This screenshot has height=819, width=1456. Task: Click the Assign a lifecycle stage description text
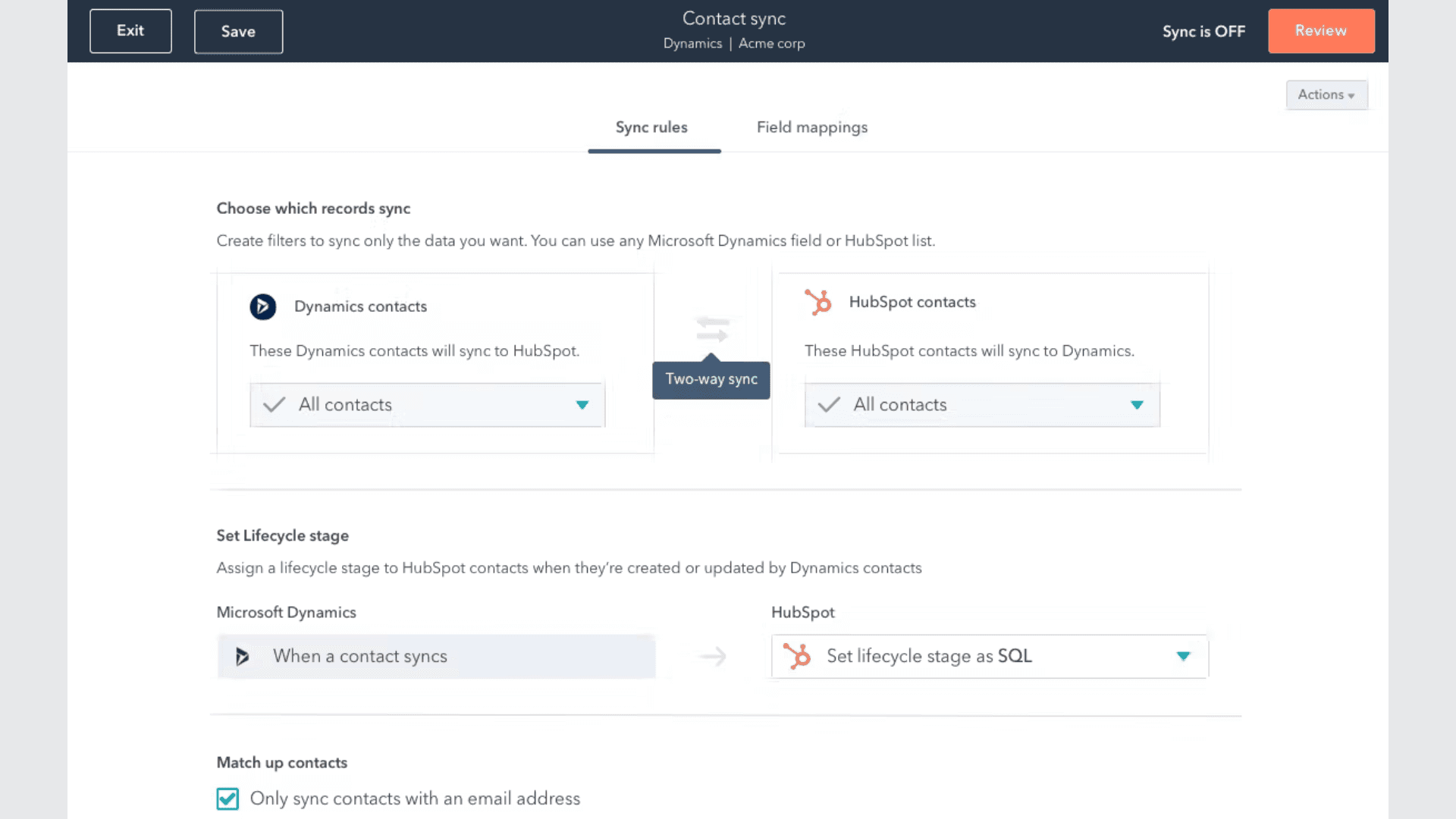click(x=569, y=568)
